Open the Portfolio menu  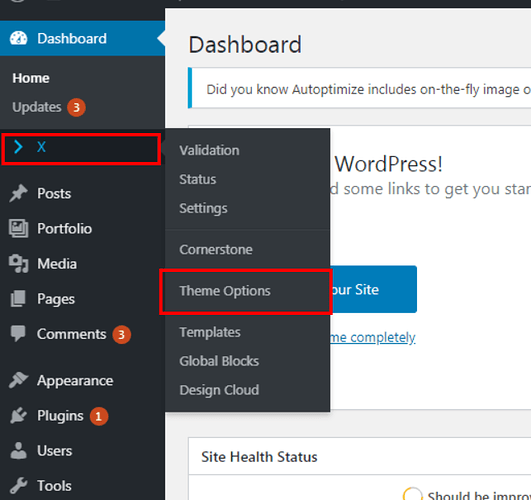coord(64,229)
